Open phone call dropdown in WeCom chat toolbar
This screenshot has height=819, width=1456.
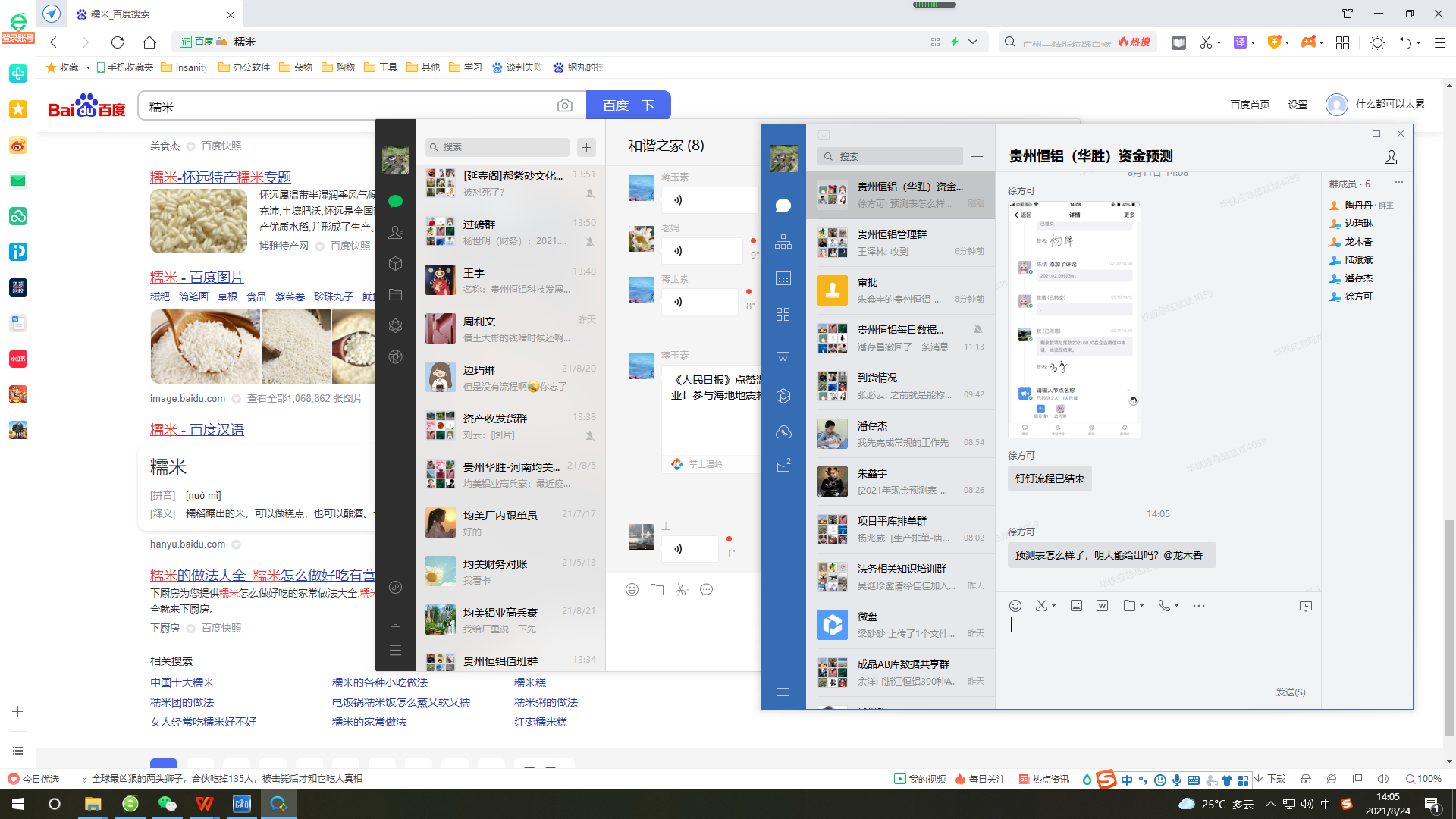(1176, 606)
